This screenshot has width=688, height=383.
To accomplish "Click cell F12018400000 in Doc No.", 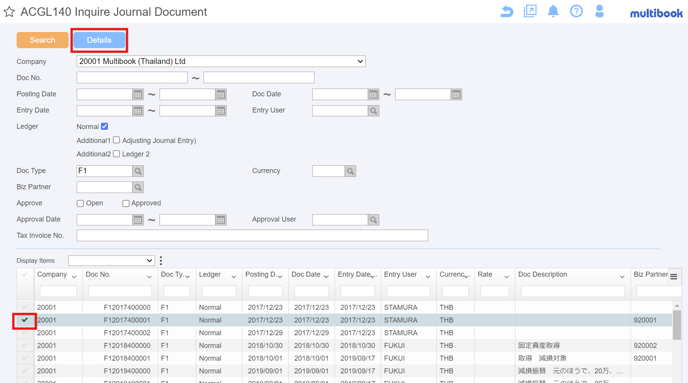I will 127,345.
